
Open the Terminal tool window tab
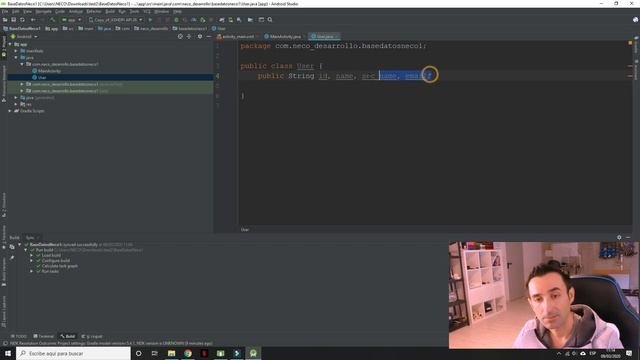pyautogui.click(x=44, y=336)
